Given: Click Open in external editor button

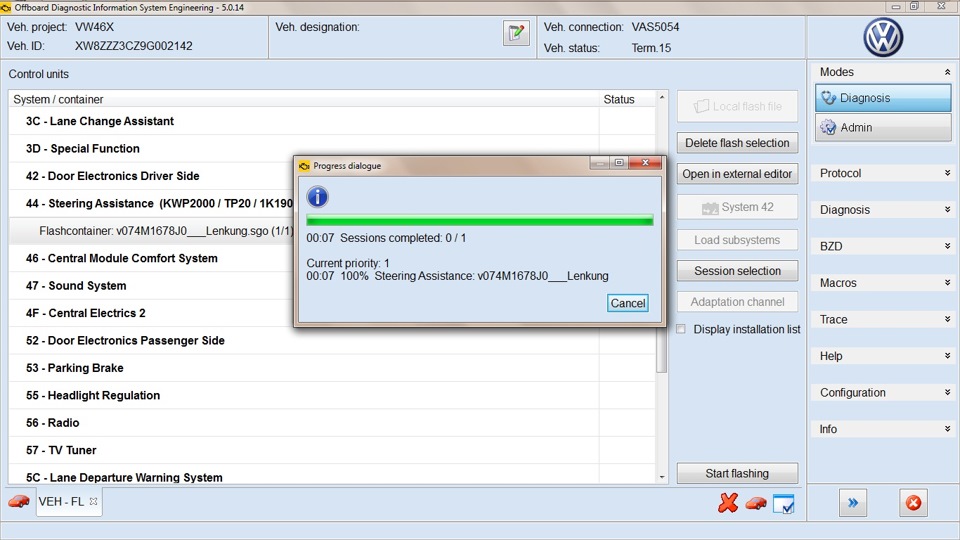Looking at the screenshot, I should [737, 174].
